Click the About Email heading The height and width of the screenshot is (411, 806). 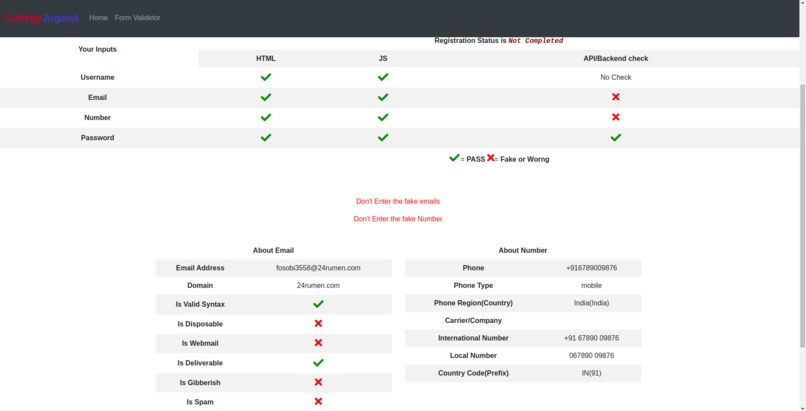click(273, 251)
